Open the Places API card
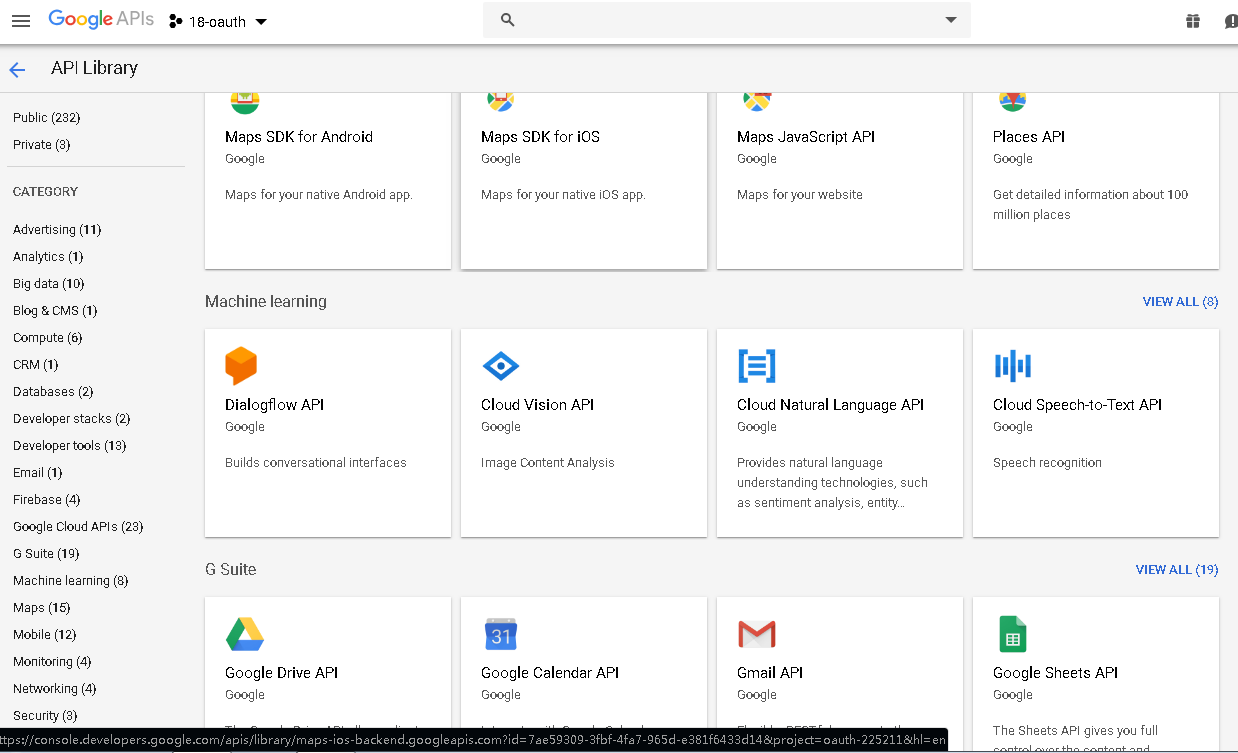 pyautogui.click(x=1095, y=180)
